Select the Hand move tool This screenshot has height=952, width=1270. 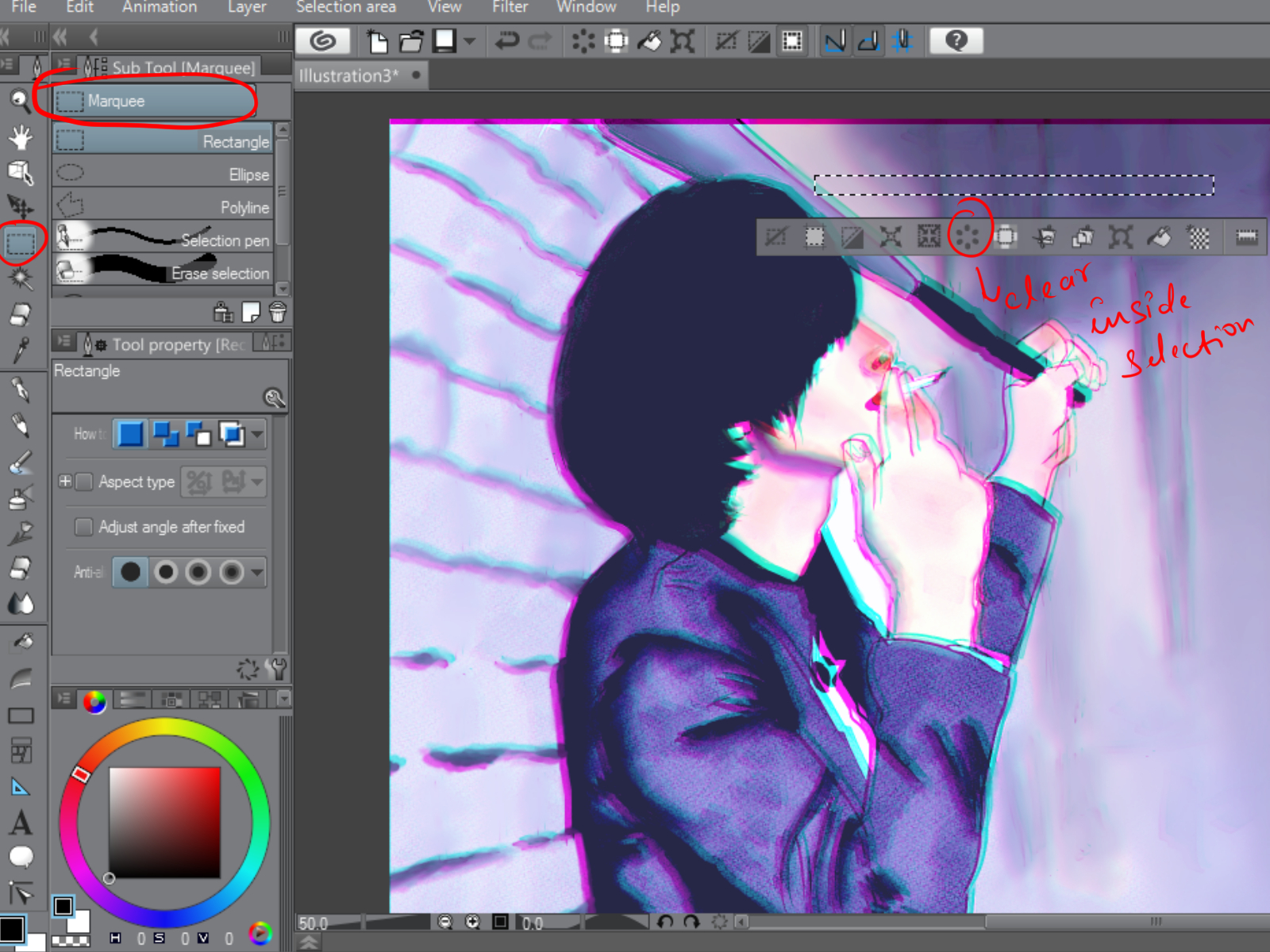point(20,137)
